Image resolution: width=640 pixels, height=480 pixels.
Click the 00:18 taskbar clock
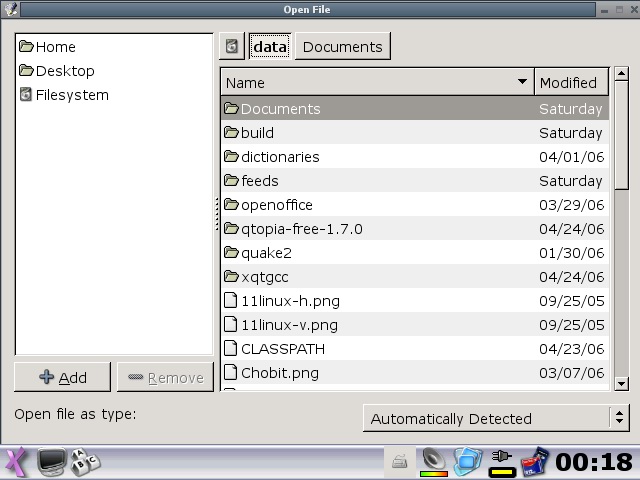(x=593, y=462)
